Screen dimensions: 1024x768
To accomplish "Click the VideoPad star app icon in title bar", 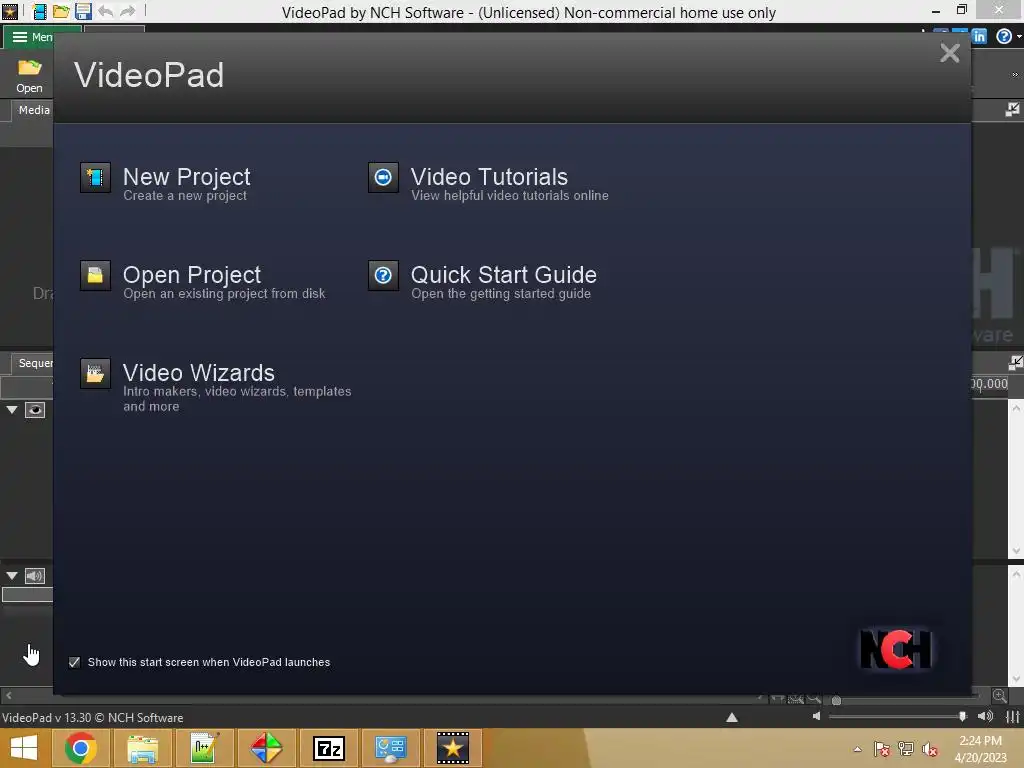I will tap(9, 11).
